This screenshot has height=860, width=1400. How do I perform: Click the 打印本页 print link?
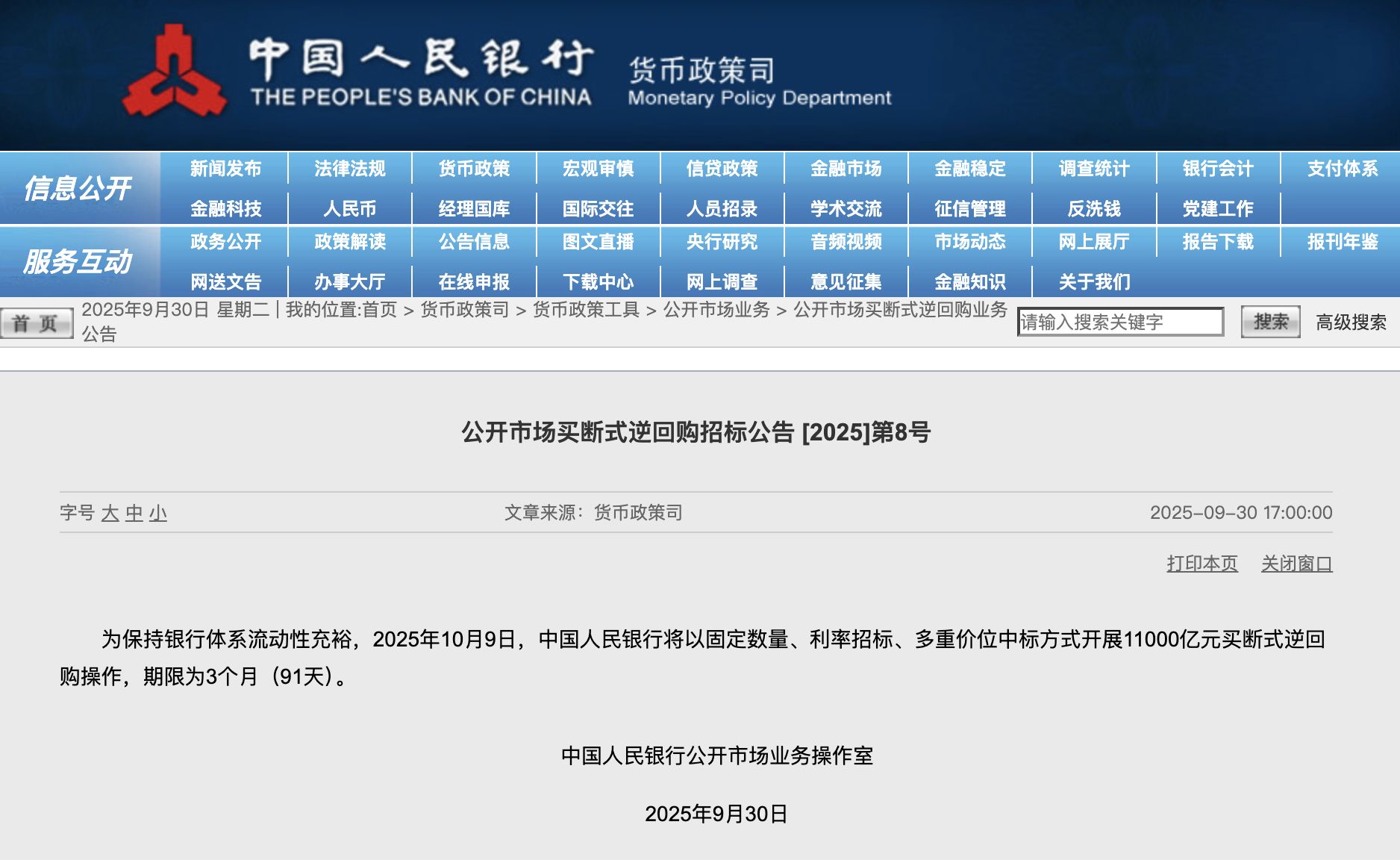[x=1202, y=564]
